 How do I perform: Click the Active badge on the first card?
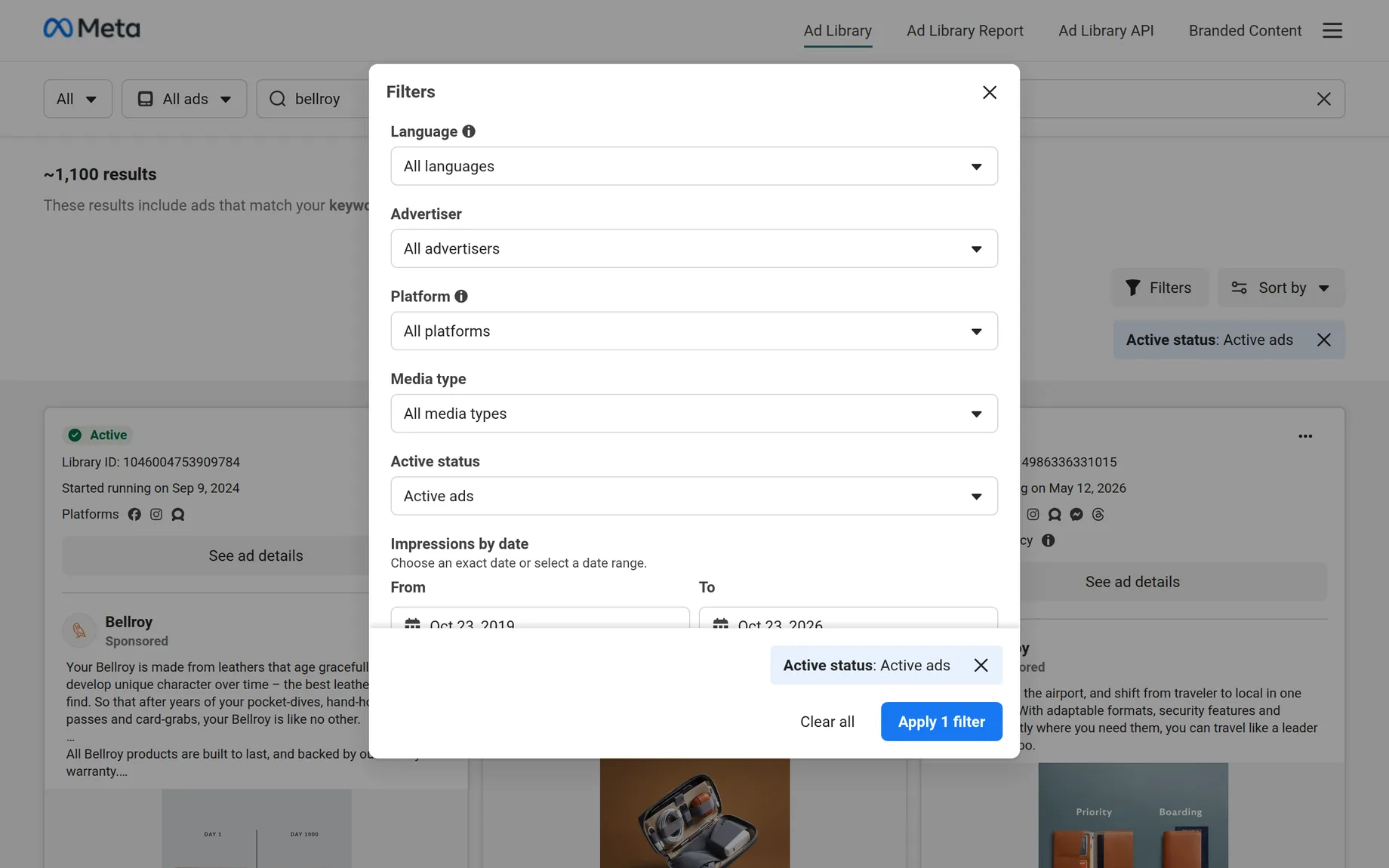point(98,436)
